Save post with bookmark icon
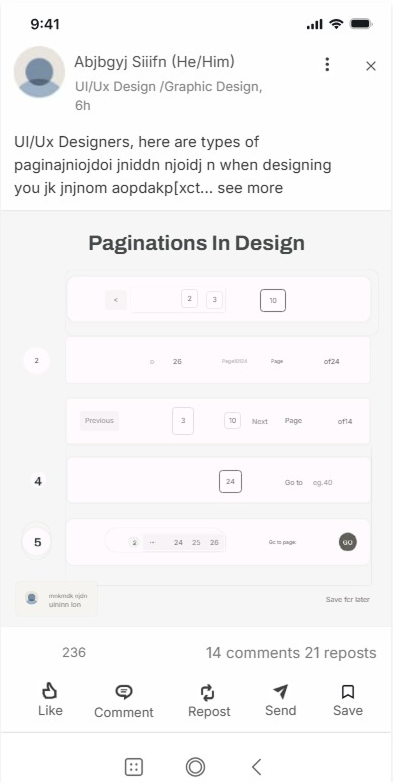The height and width of the screenshot is (783, 393). coord(348,692)
